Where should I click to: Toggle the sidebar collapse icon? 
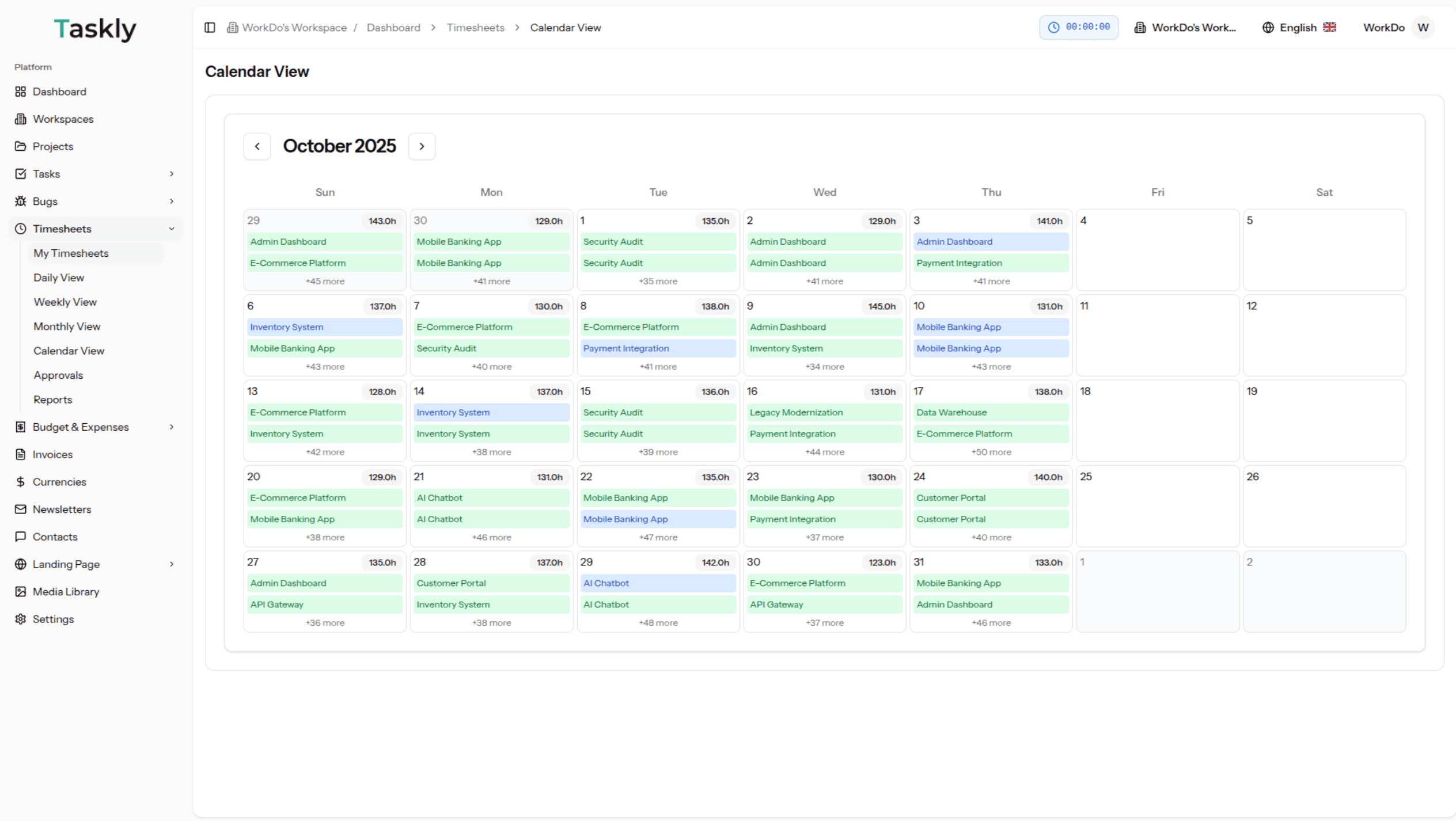[210, 28]
